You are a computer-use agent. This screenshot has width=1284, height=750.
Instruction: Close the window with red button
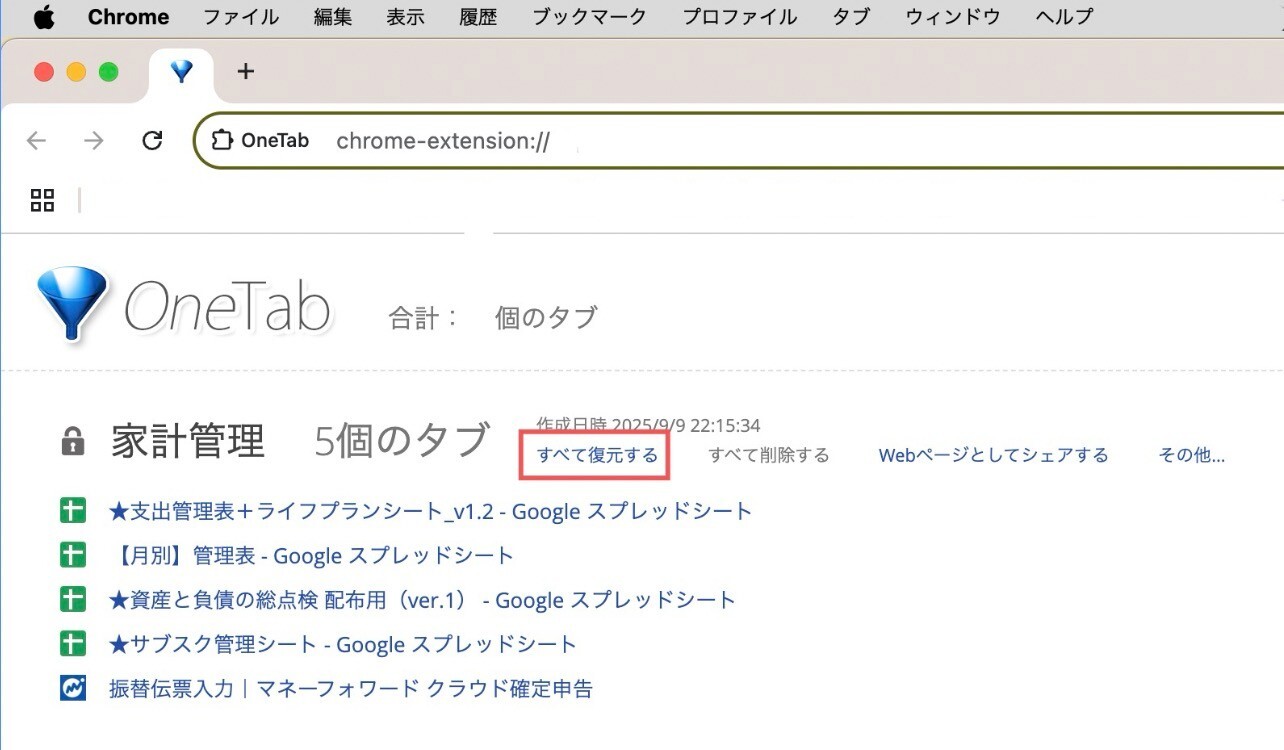(44, 72)
